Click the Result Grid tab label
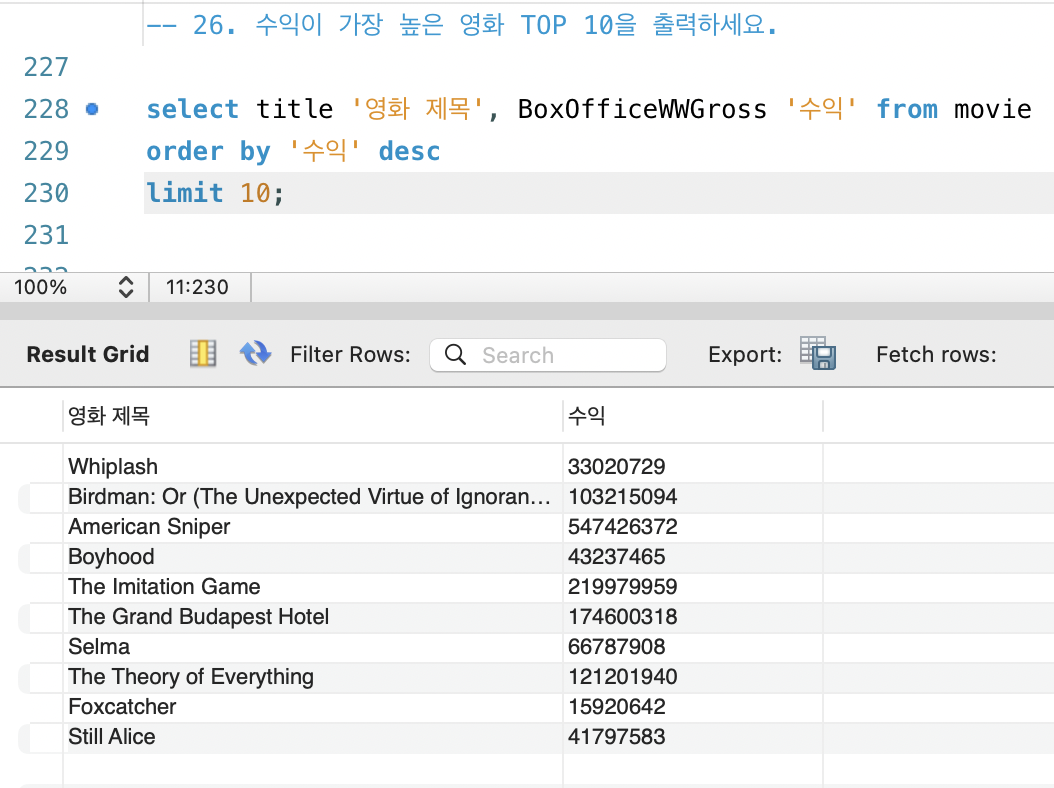 [87, 353]
